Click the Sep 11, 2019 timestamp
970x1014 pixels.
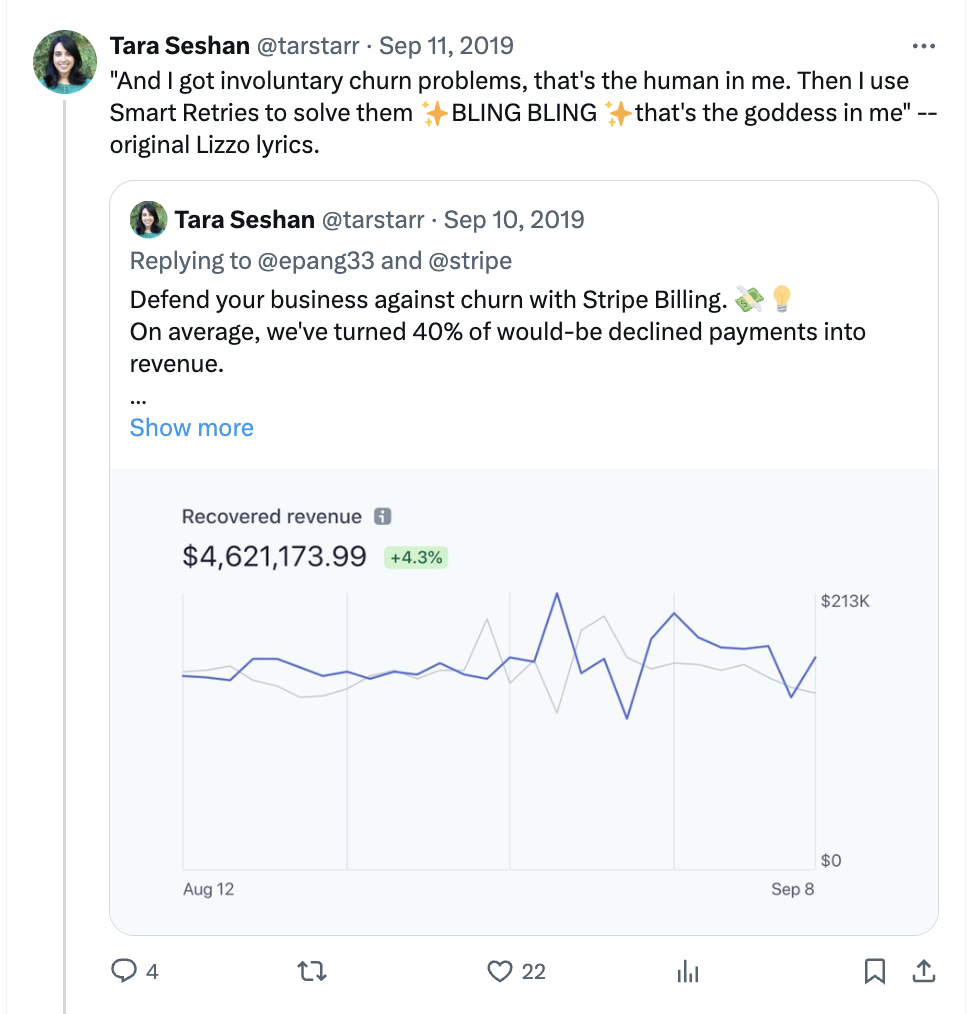click(446, 46)
